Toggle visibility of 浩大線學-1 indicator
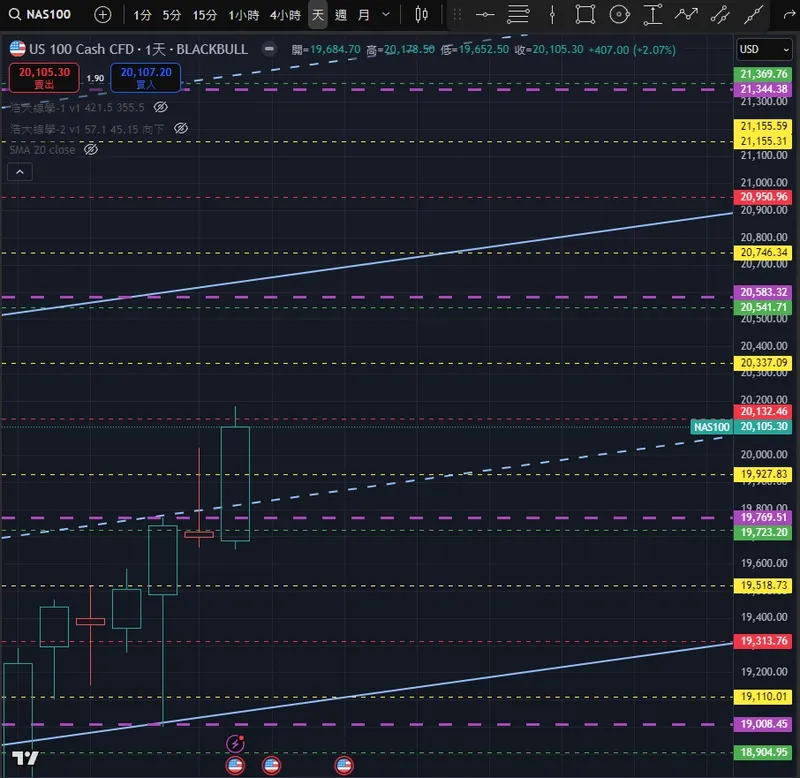 161,107
